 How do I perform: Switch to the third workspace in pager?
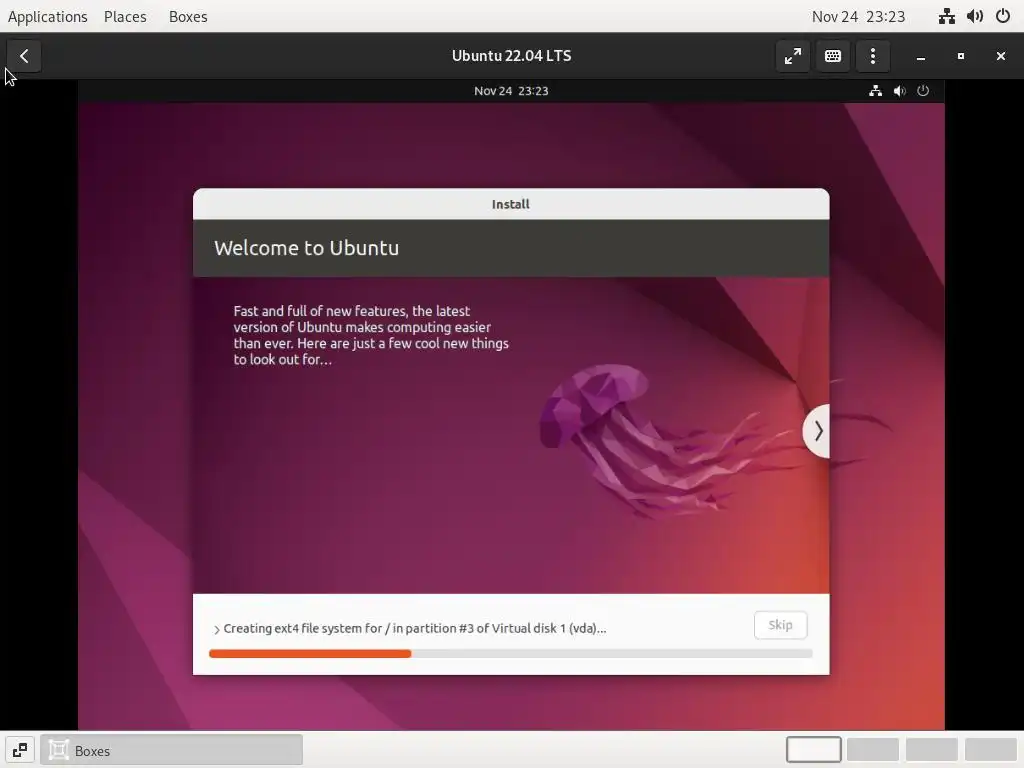[x=932, y=750]
